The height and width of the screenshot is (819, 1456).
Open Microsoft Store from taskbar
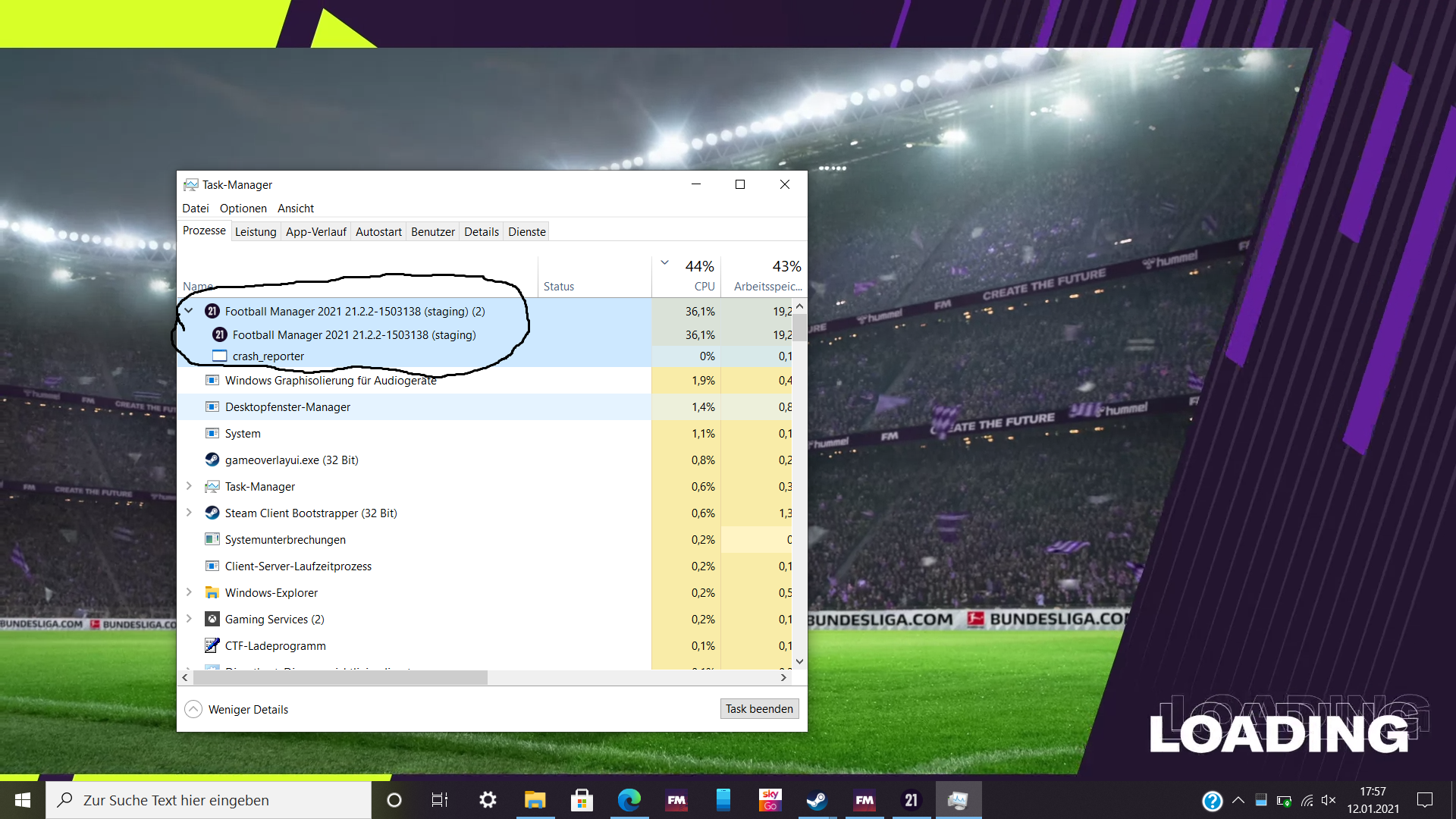click(x=582, y=800)
